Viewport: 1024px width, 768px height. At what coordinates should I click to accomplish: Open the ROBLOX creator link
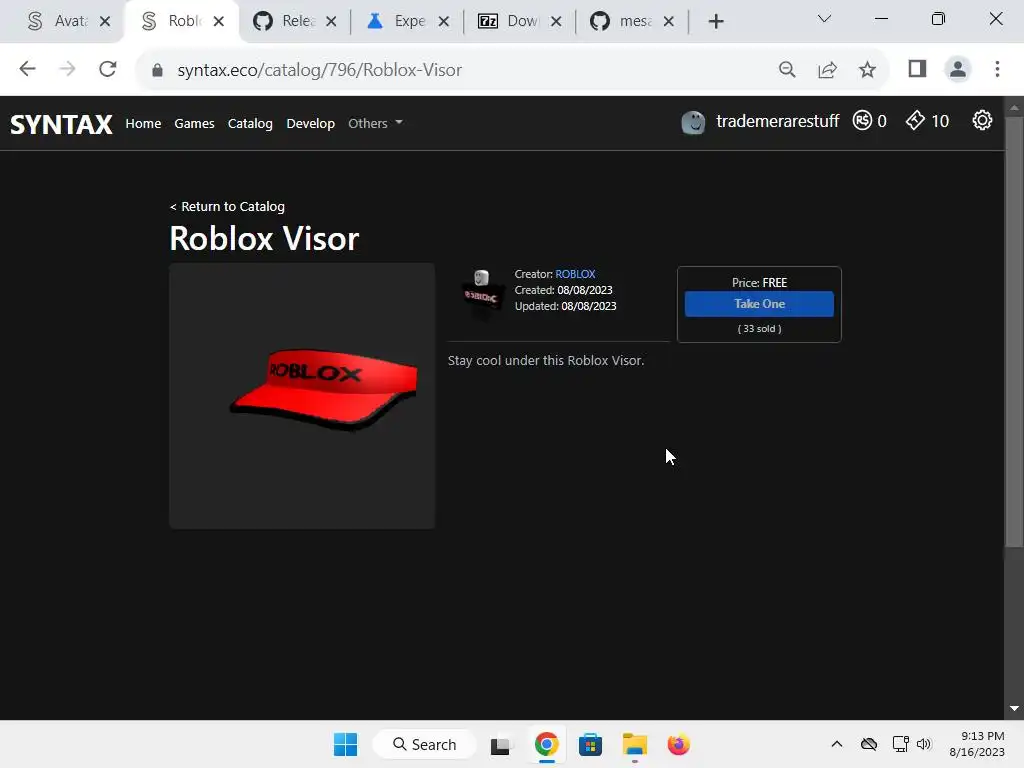point(575,274)
